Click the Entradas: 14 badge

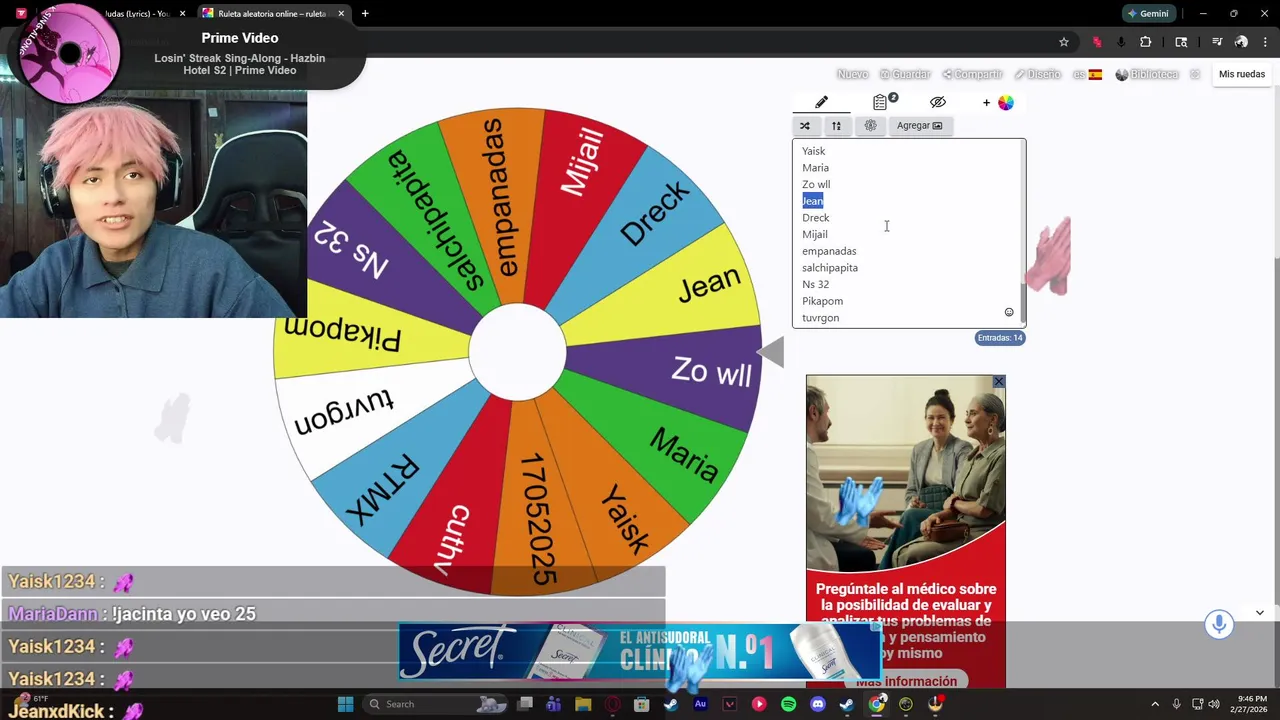tap(1000, 338)
